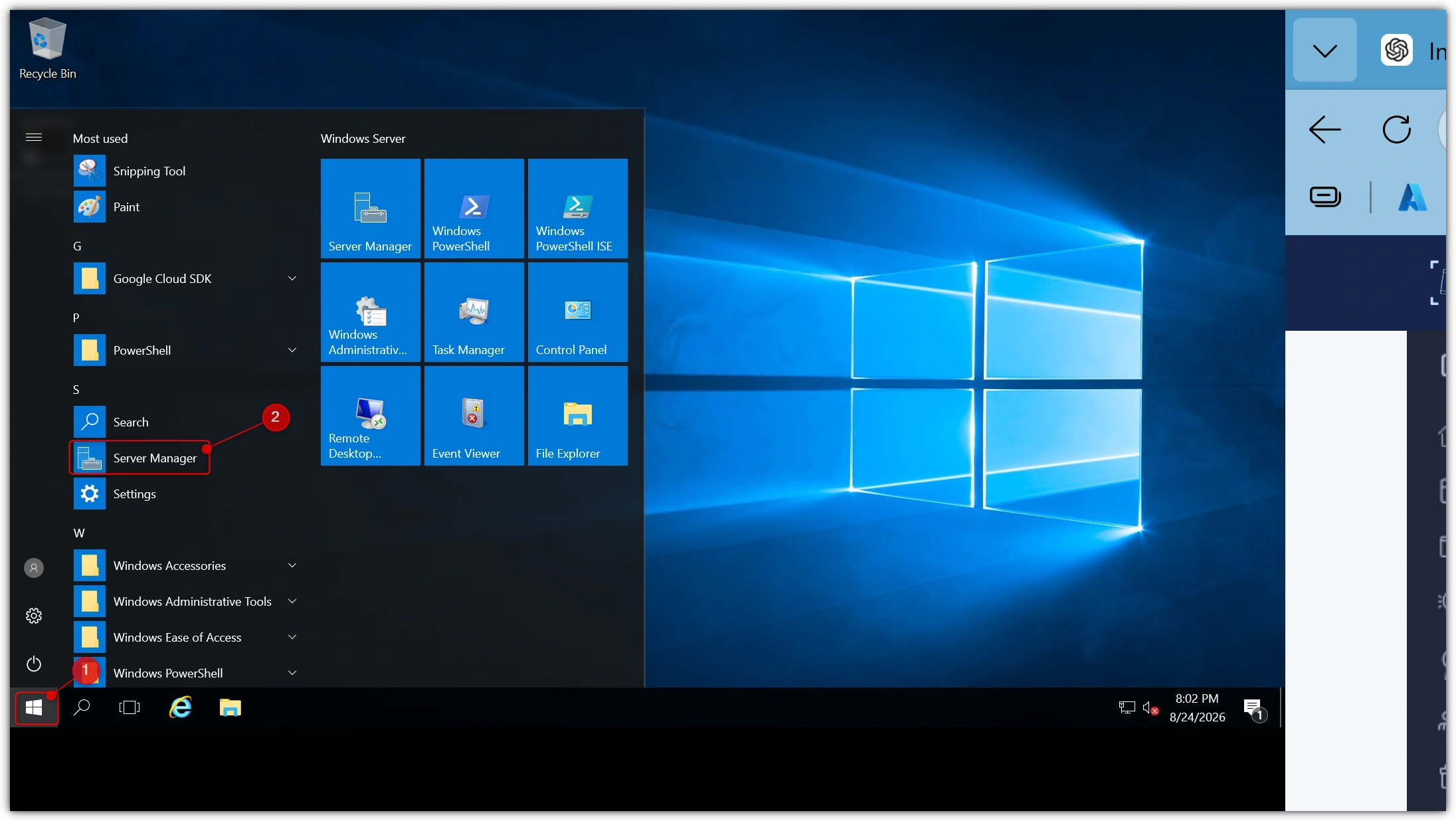Click the Azure logo icon in browser
Screen dimensions: 1456x821
click(1412, 197)
